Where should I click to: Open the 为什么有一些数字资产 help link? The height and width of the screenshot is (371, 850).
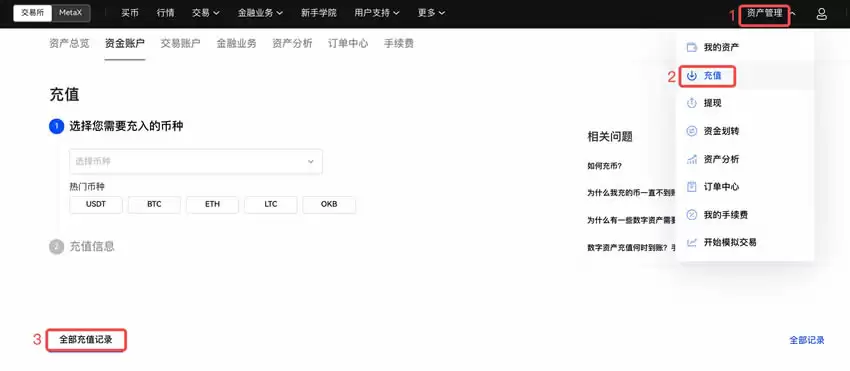tap(632, 220)
